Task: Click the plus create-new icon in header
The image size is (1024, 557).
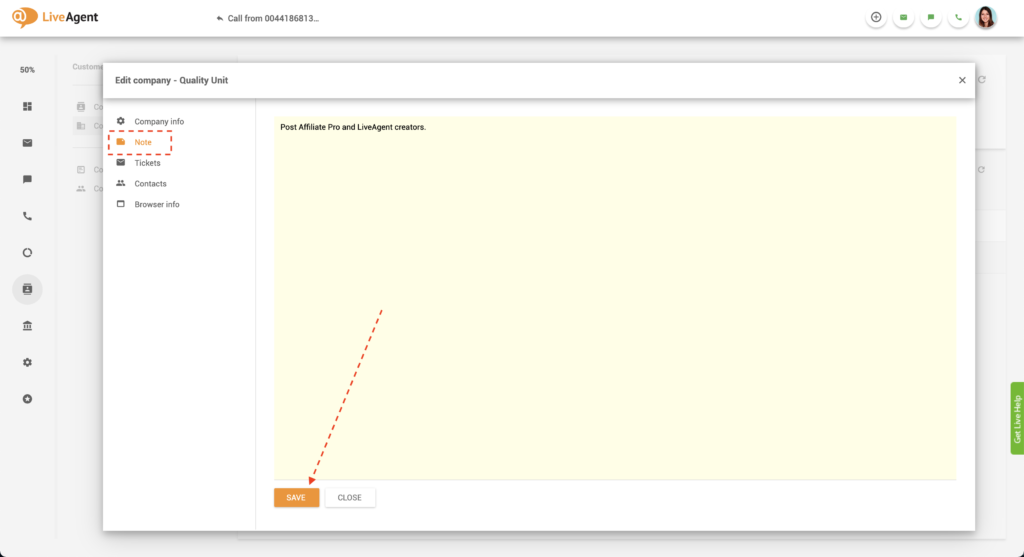Action: [x=876, y=17]
